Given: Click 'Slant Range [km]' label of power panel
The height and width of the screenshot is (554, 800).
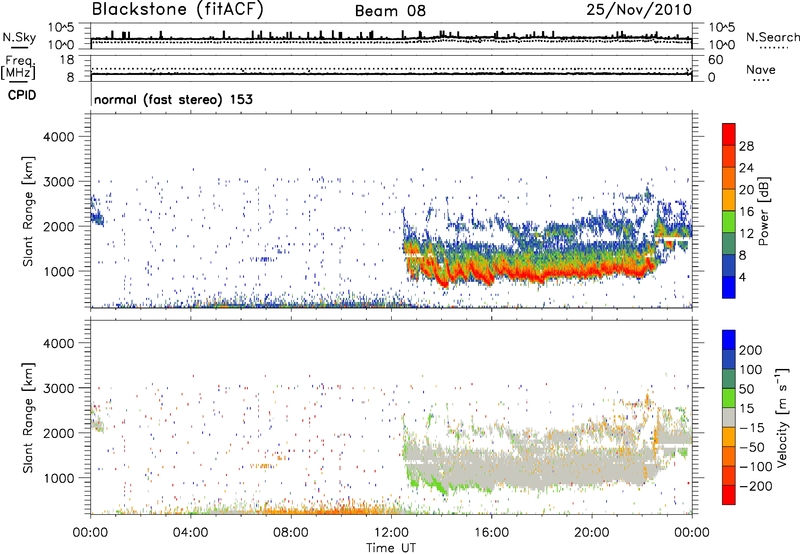Looking at the screenshot, I should click(28, 211).
